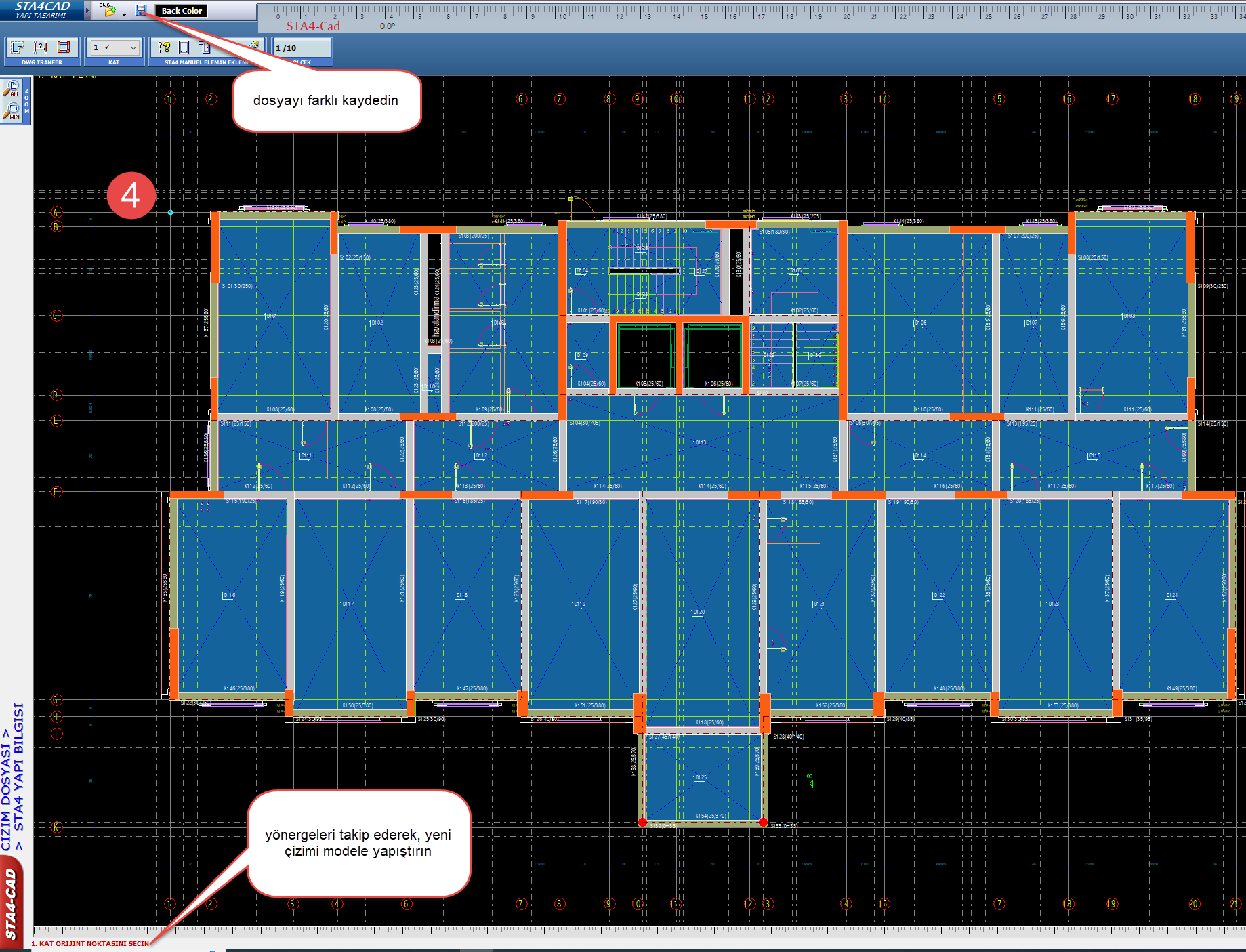Click the axis query icon with yellow question mark

[x=164, y=47]
